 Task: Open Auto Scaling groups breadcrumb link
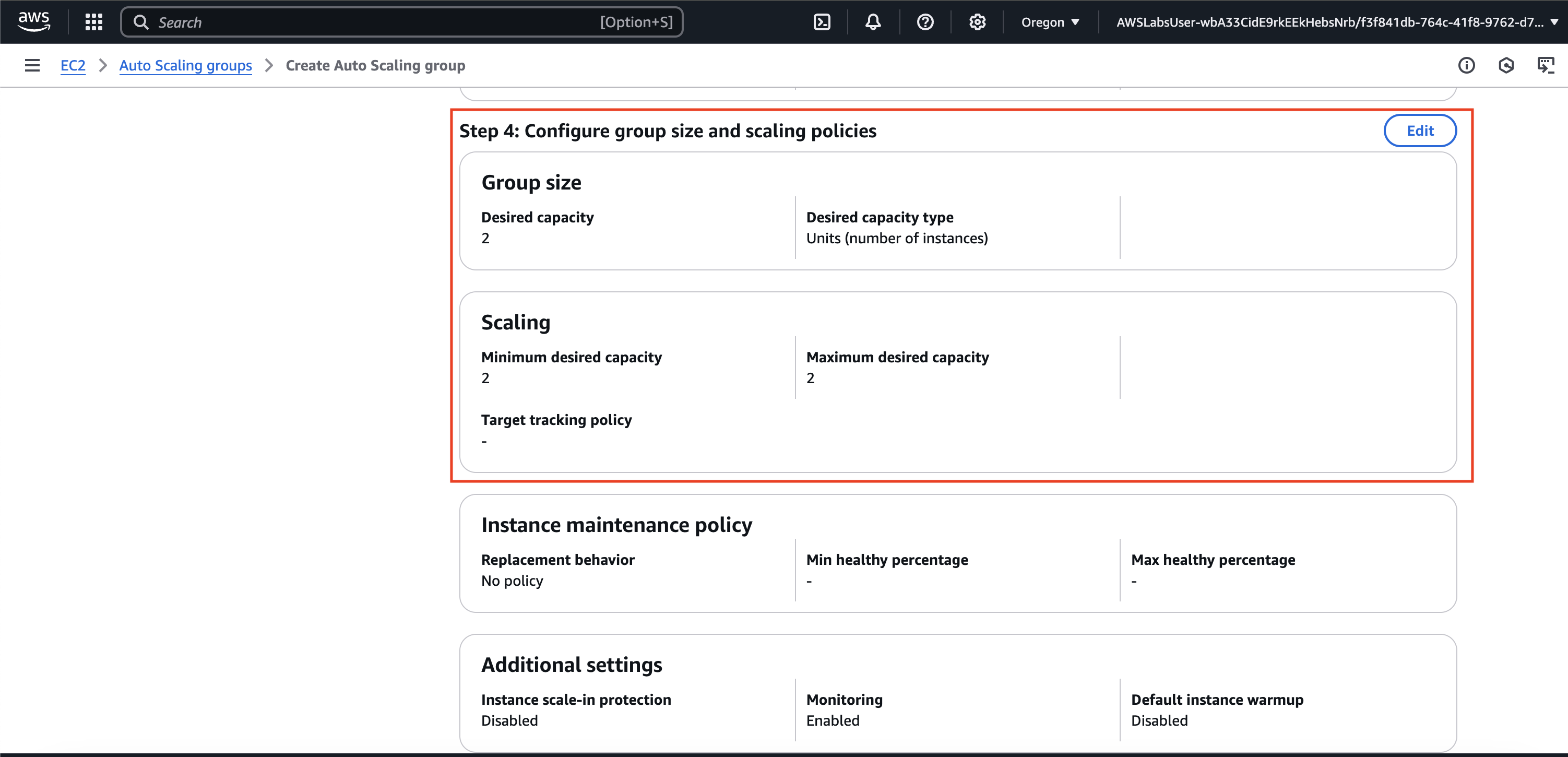tap(185, 65)
